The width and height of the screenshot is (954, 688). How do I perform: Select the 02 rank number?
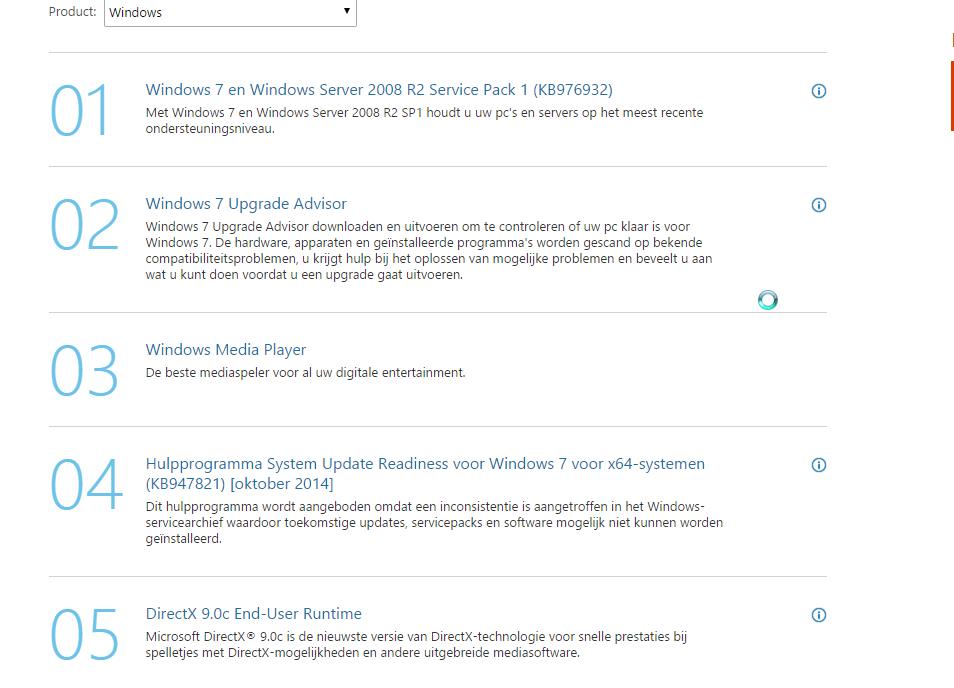(84, 224)
